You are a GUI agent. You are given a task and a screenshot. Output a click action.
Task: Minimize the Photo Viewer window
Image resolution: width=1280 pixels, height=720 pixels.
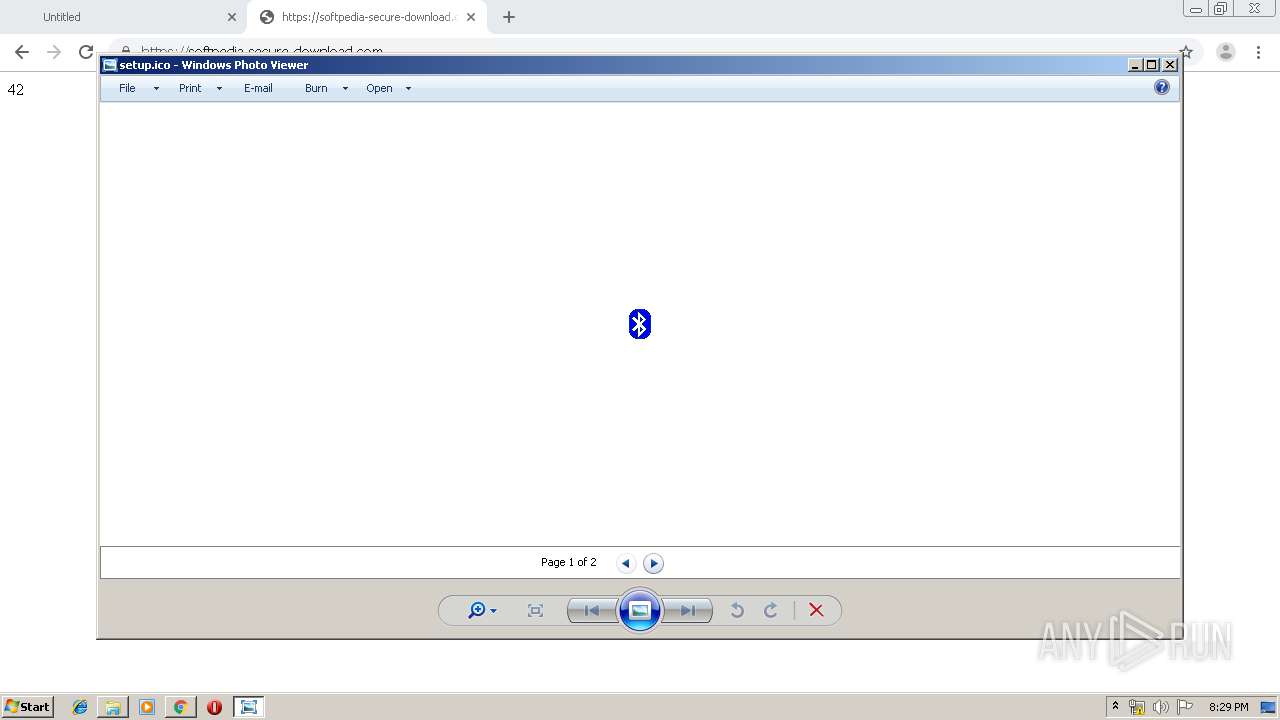point(1134,65)
